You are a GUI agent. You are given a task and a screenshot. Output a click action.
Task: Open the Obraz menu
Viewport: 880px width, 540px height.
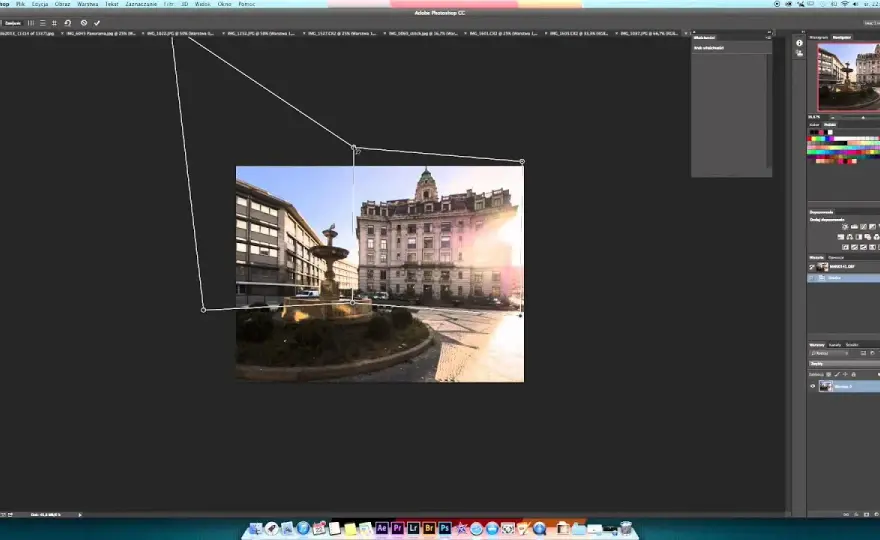coord(62,4)
